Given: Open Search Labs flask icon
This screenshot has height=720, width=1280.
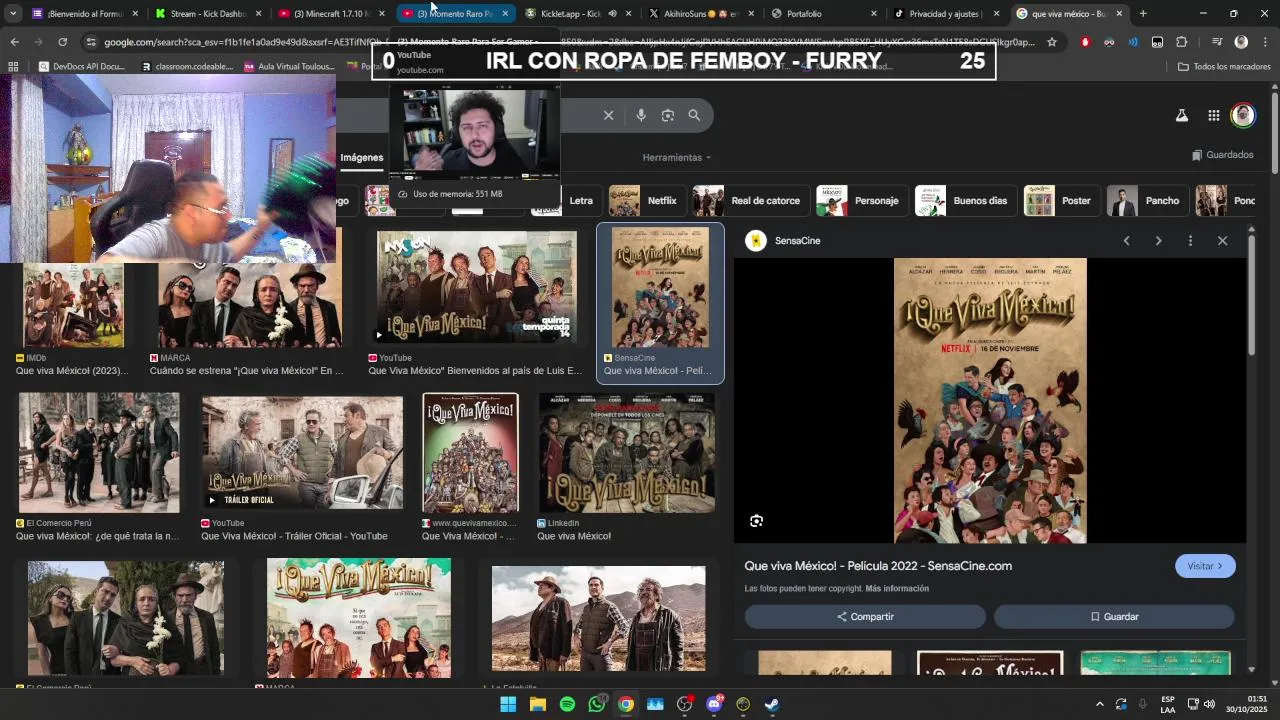Looking at the screenshot, I should click(x=1182, y=115).
